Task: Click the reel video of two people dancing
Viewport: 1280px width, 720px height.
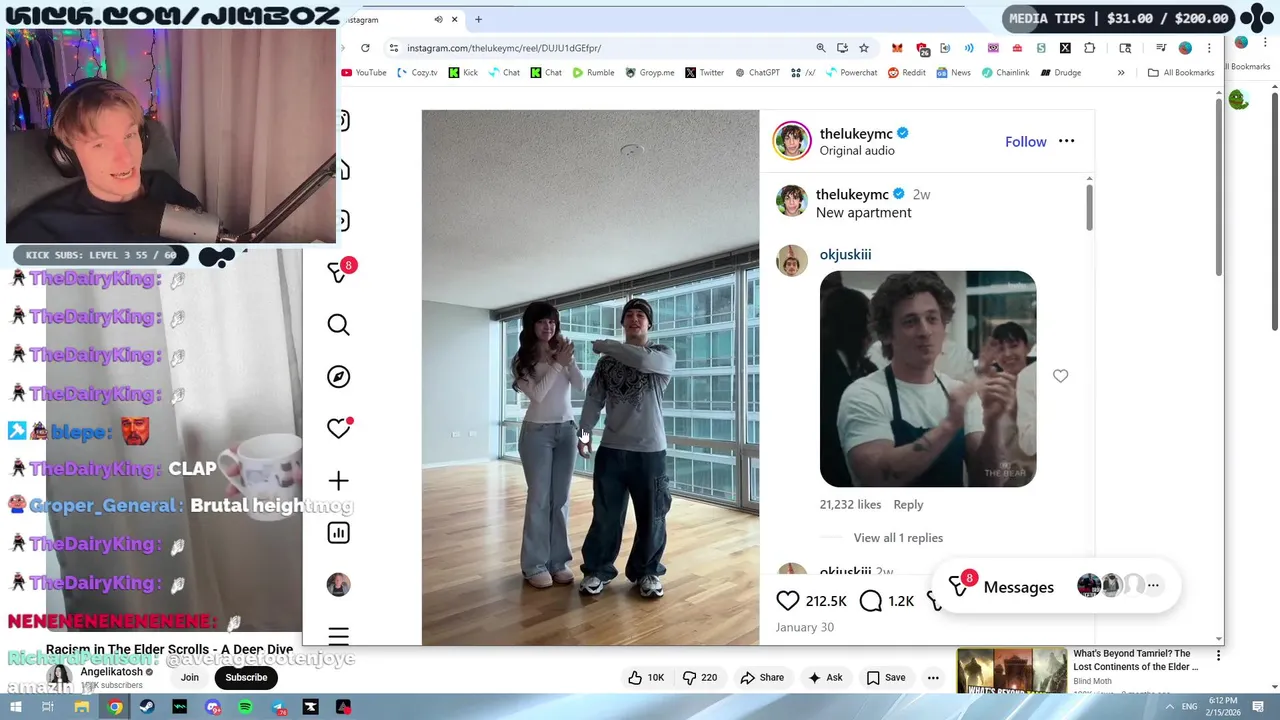Action: click(590, 377)
